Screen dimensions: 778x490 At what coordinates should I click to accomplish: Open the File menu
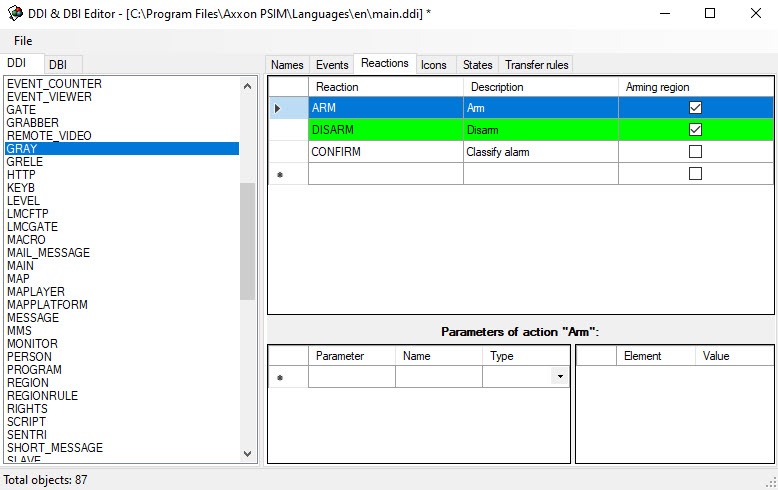click(x=22, y=41)
